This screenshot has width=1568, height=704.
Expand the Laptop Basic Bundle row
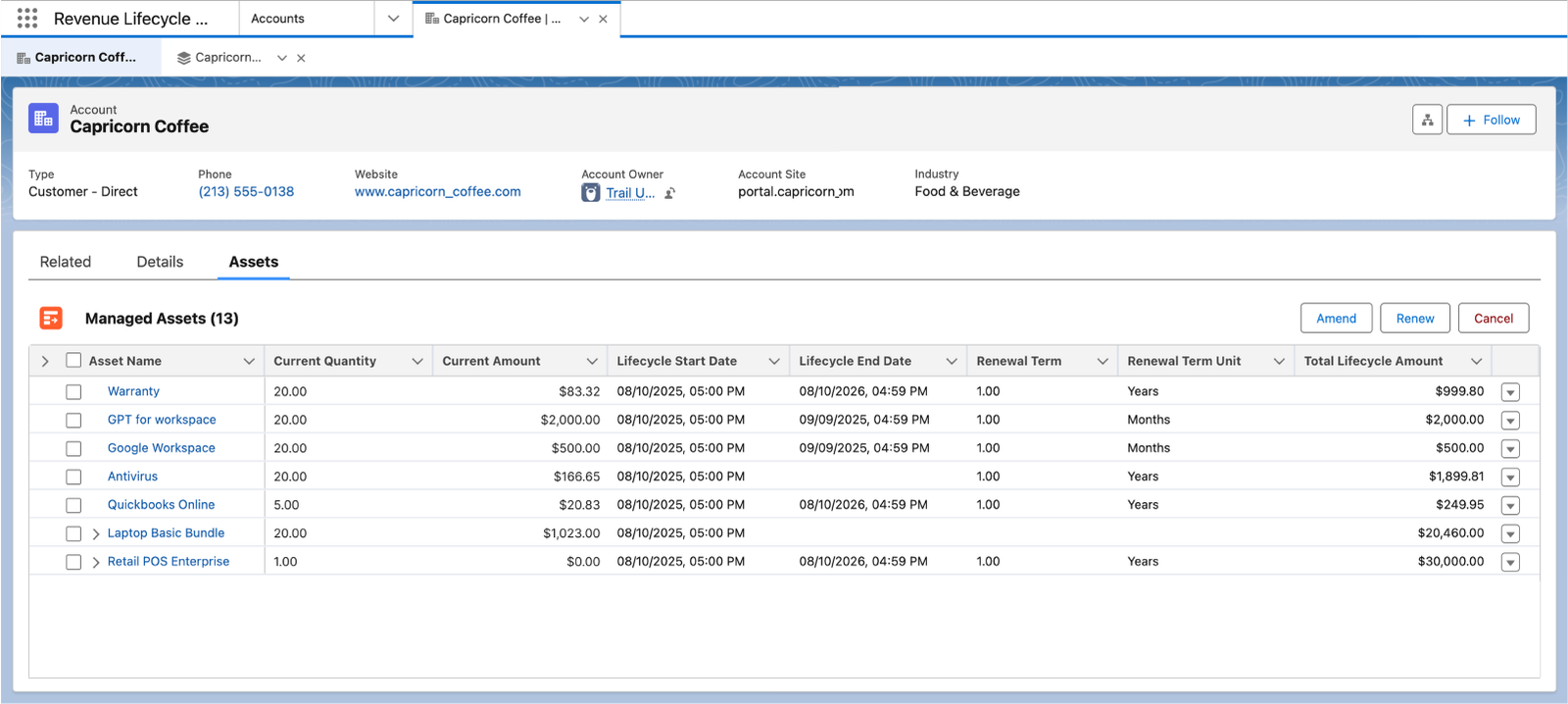tap(96, 534)
